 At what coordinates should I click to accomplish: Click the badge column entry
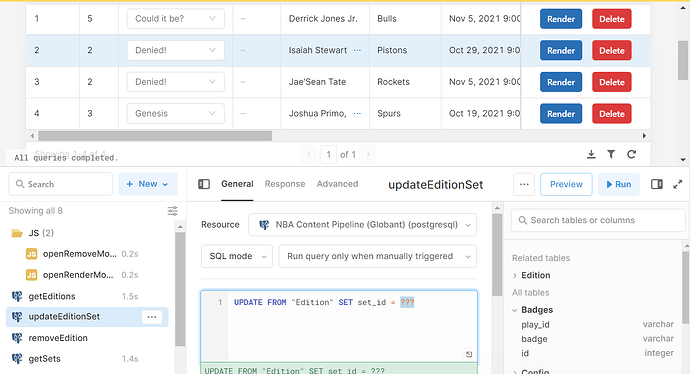pyautogui.click(x=534, y=339)
